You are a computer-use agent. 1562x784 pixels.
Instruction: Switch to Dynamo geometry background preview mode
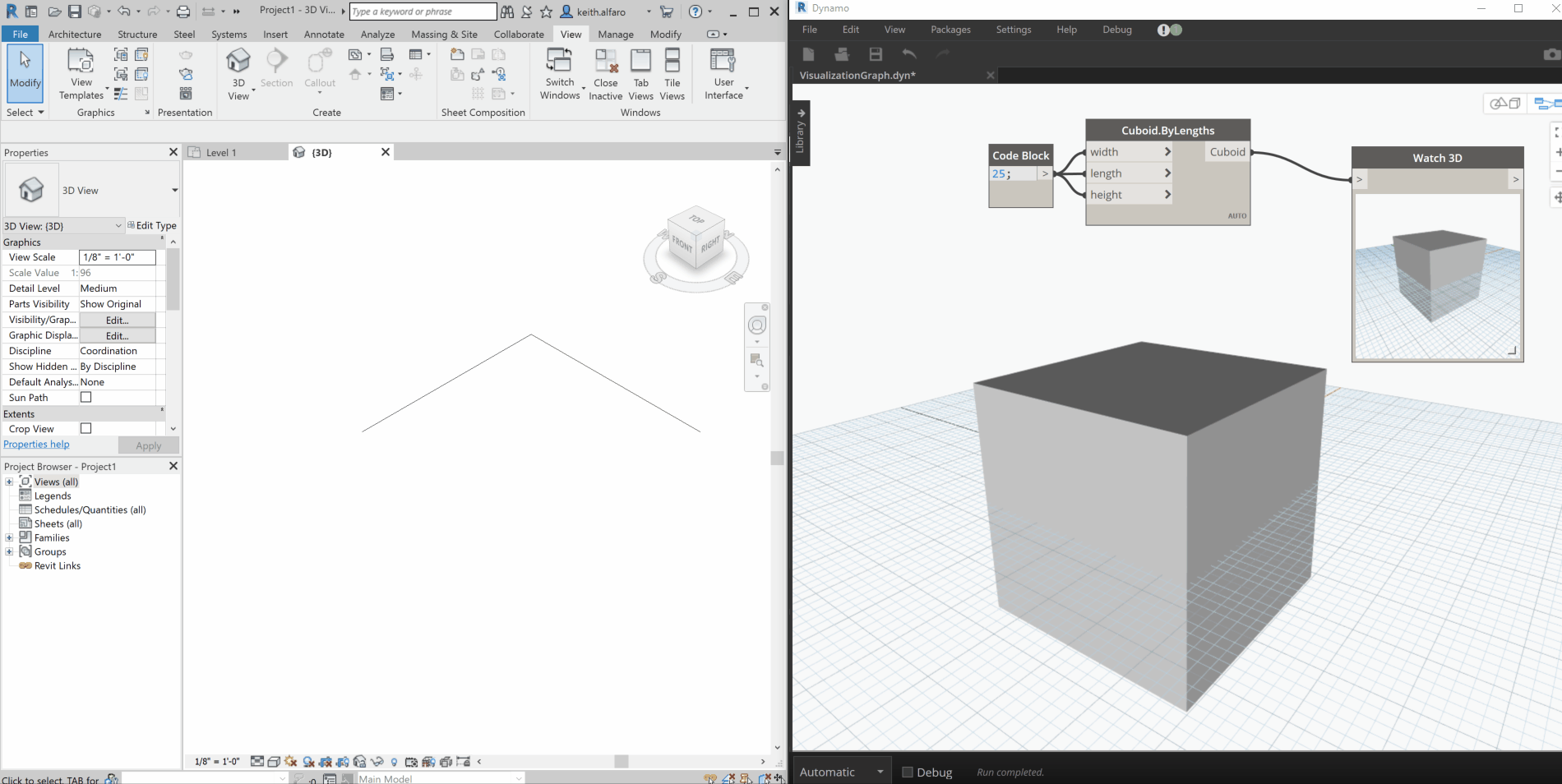pos(1505,104)
